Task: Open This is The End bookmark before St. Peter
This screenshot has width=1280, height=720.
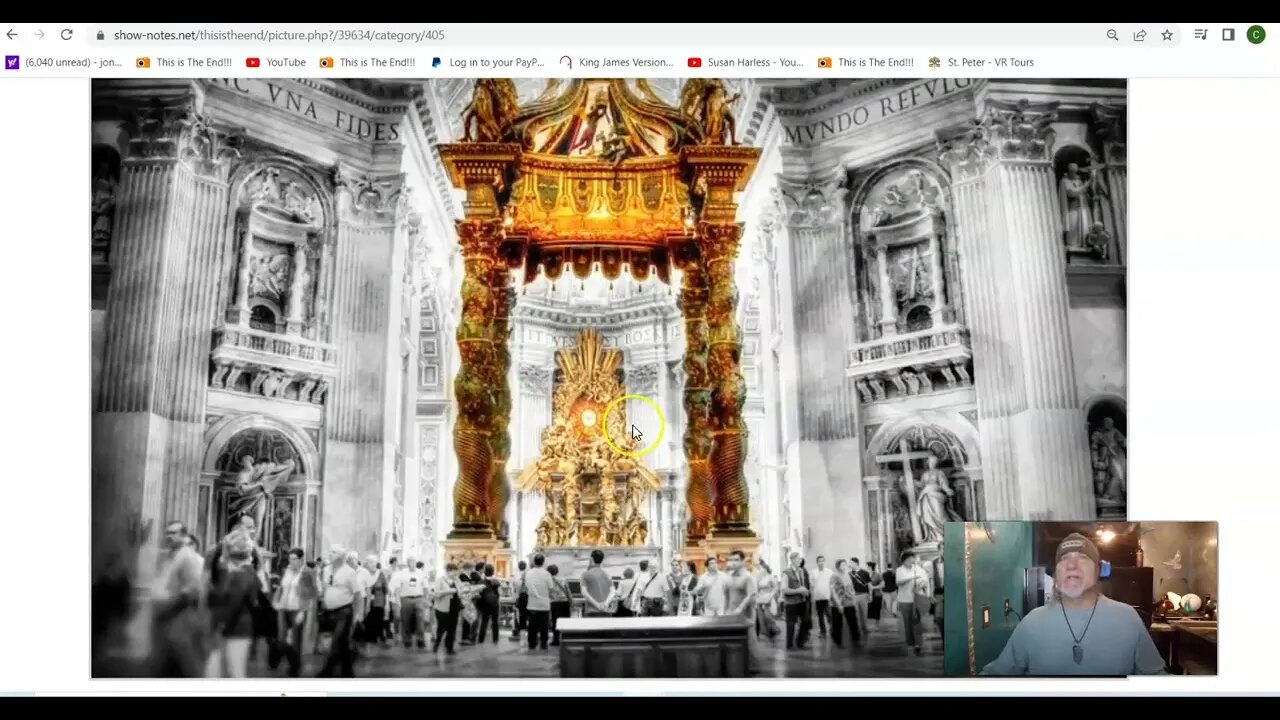Action: [866, 62]
